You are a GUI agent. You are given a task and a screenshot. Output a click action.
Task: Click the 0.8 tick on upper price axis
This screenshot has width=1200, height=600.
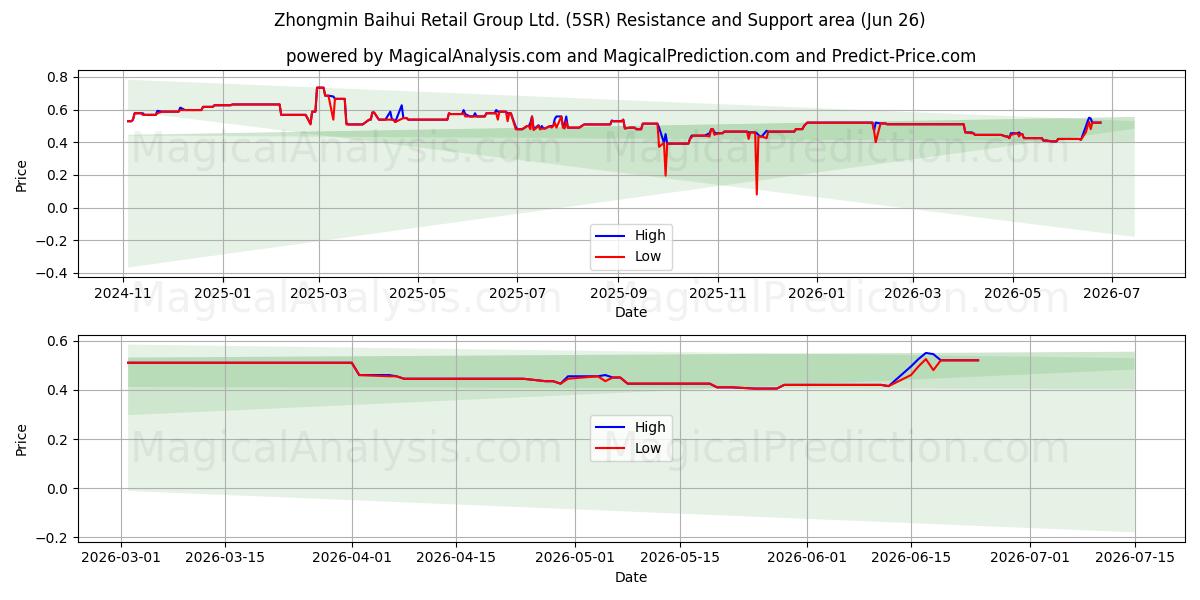point(58,77)
